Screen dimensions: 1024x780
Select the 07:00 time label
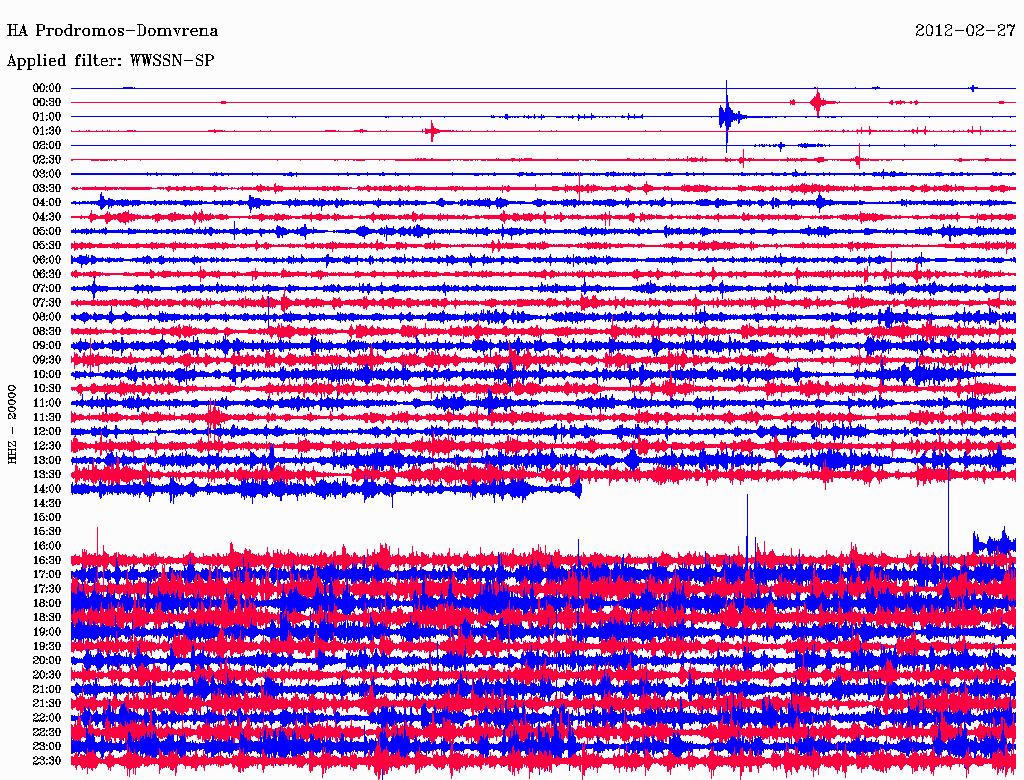click(x=47, y=288)
